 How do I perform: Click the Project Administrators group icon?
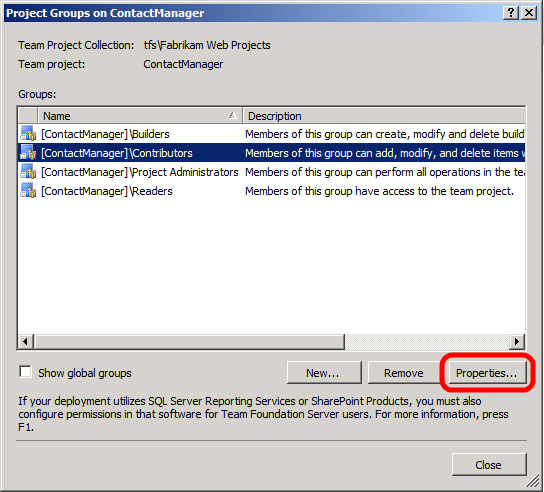pyautogui.click(x=28, y=171)
